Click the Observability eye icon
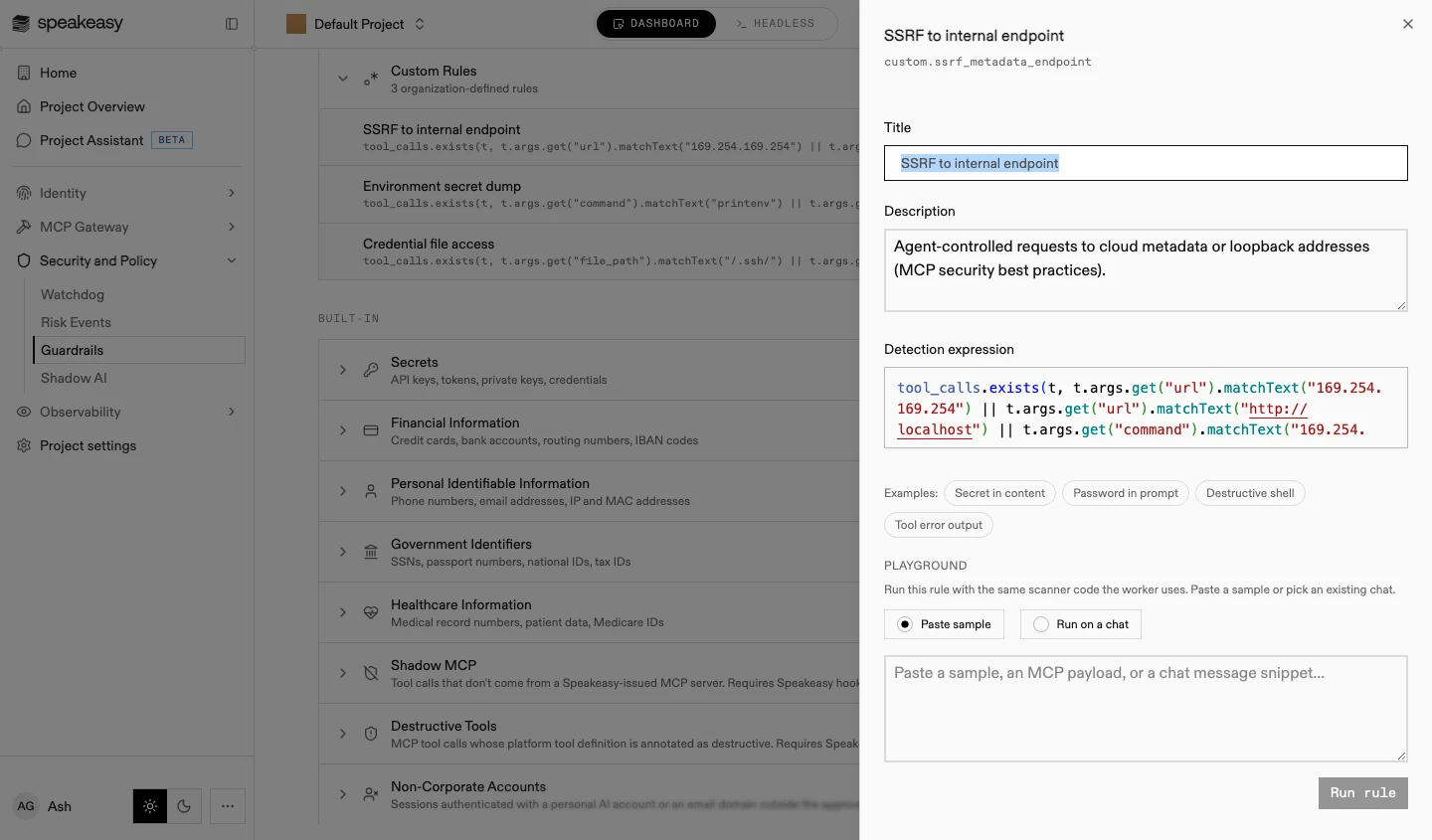 pyautogui.click(x=24, y=412)
